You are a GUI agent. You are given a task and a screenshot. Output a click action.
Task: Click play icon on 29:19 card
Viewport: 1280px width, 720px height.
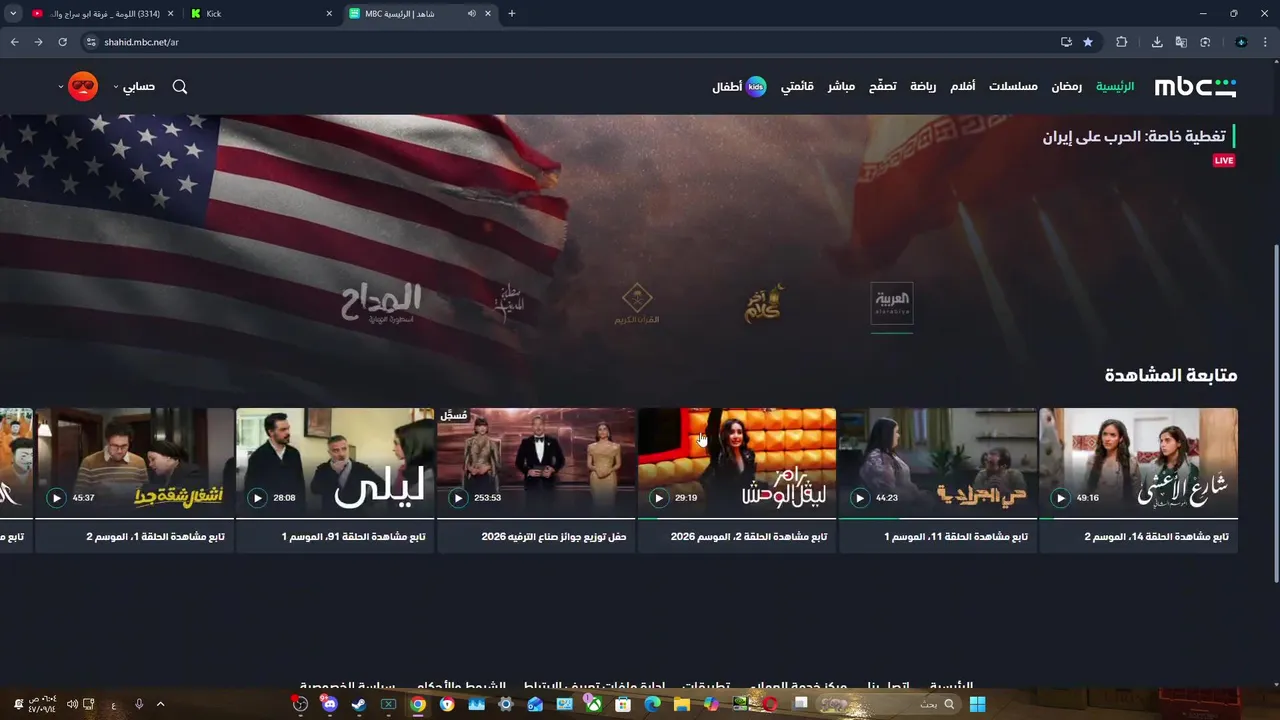[658, 498]
